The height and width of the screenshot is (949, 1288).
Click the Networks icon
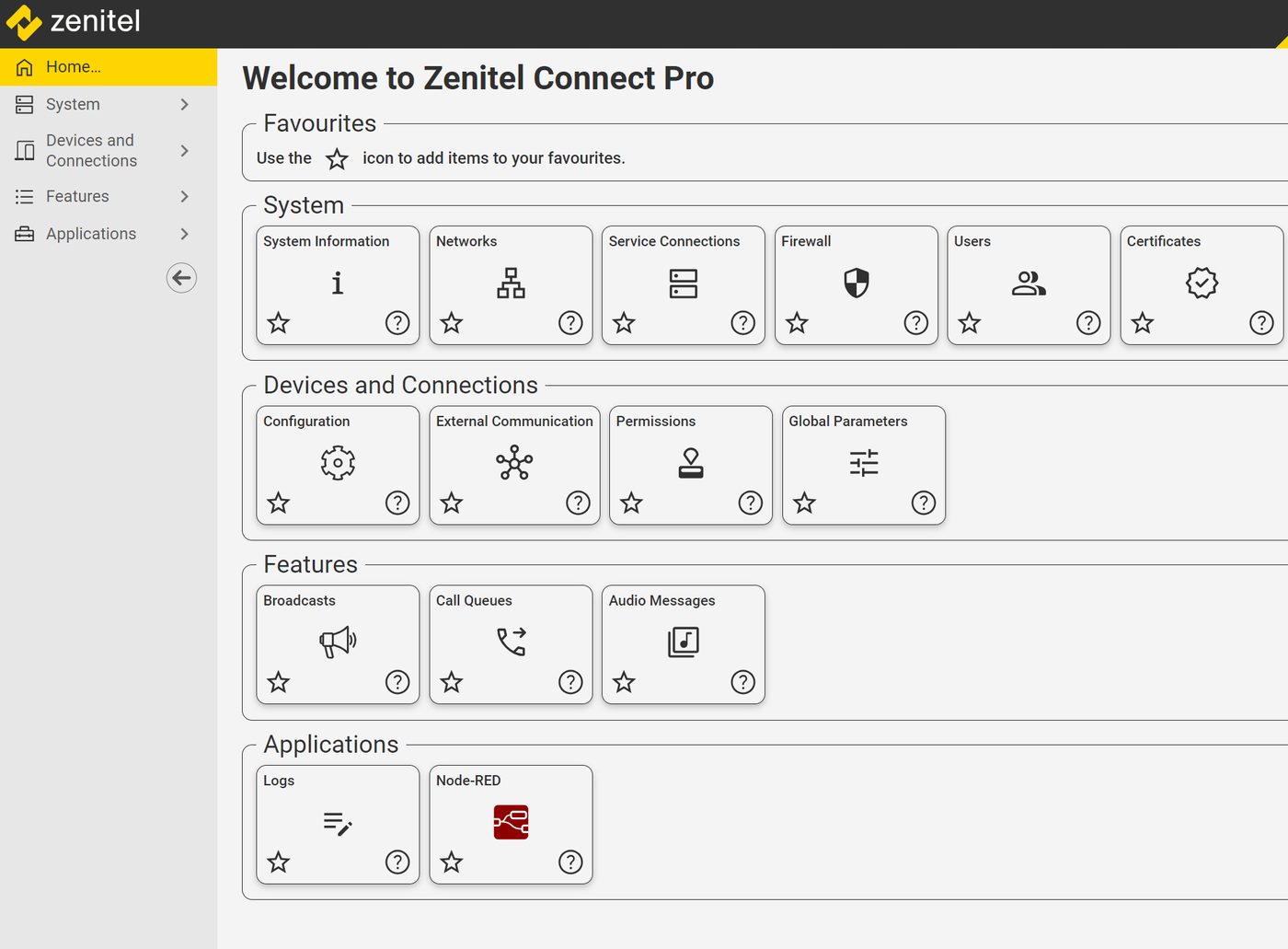pyautogui.click(x=510, y=283)
